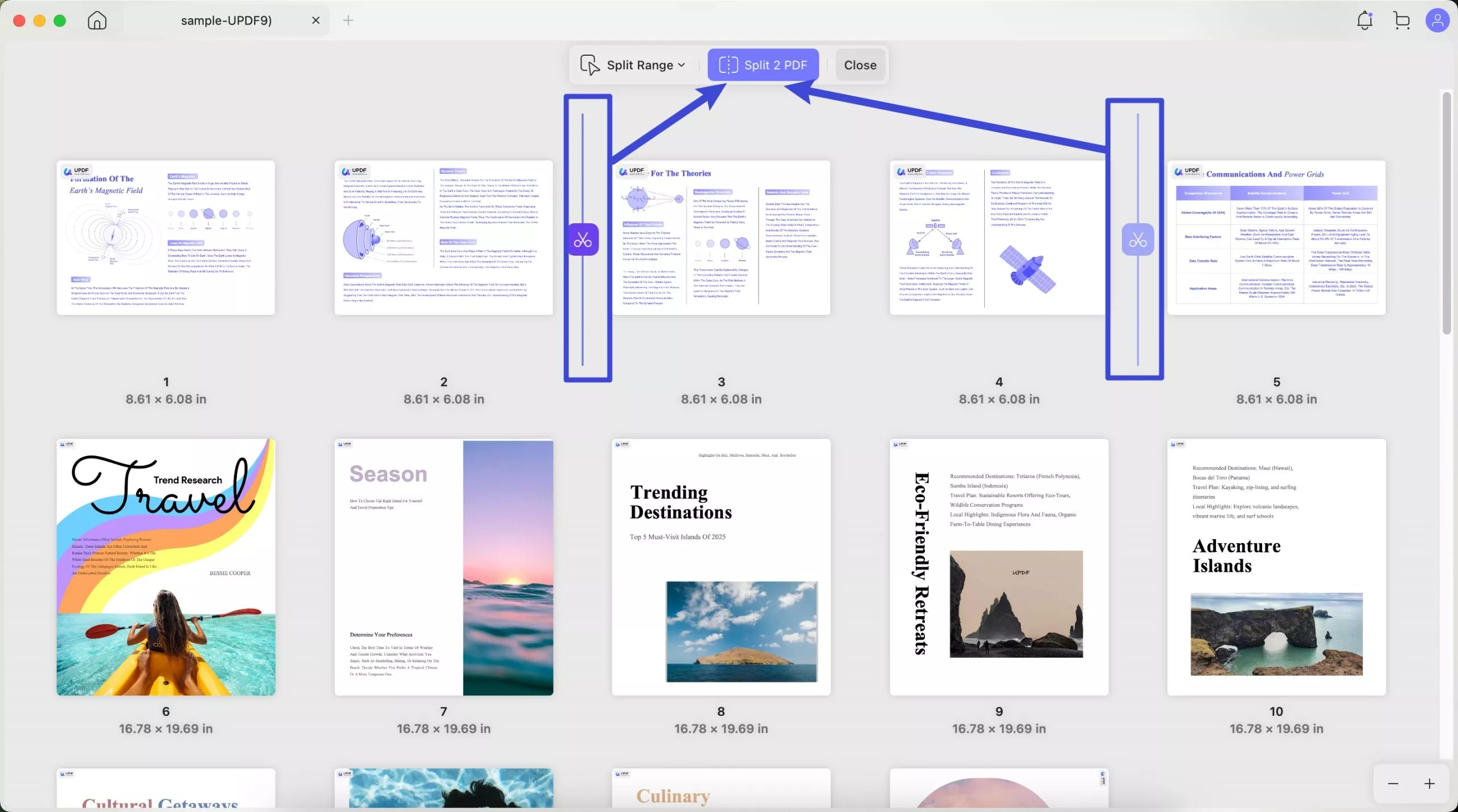Select page 8 Trending Destinations thumbnail
The height and width of the screenshot is (812, 1458).
pyautogui.click(x=721, y=567)
